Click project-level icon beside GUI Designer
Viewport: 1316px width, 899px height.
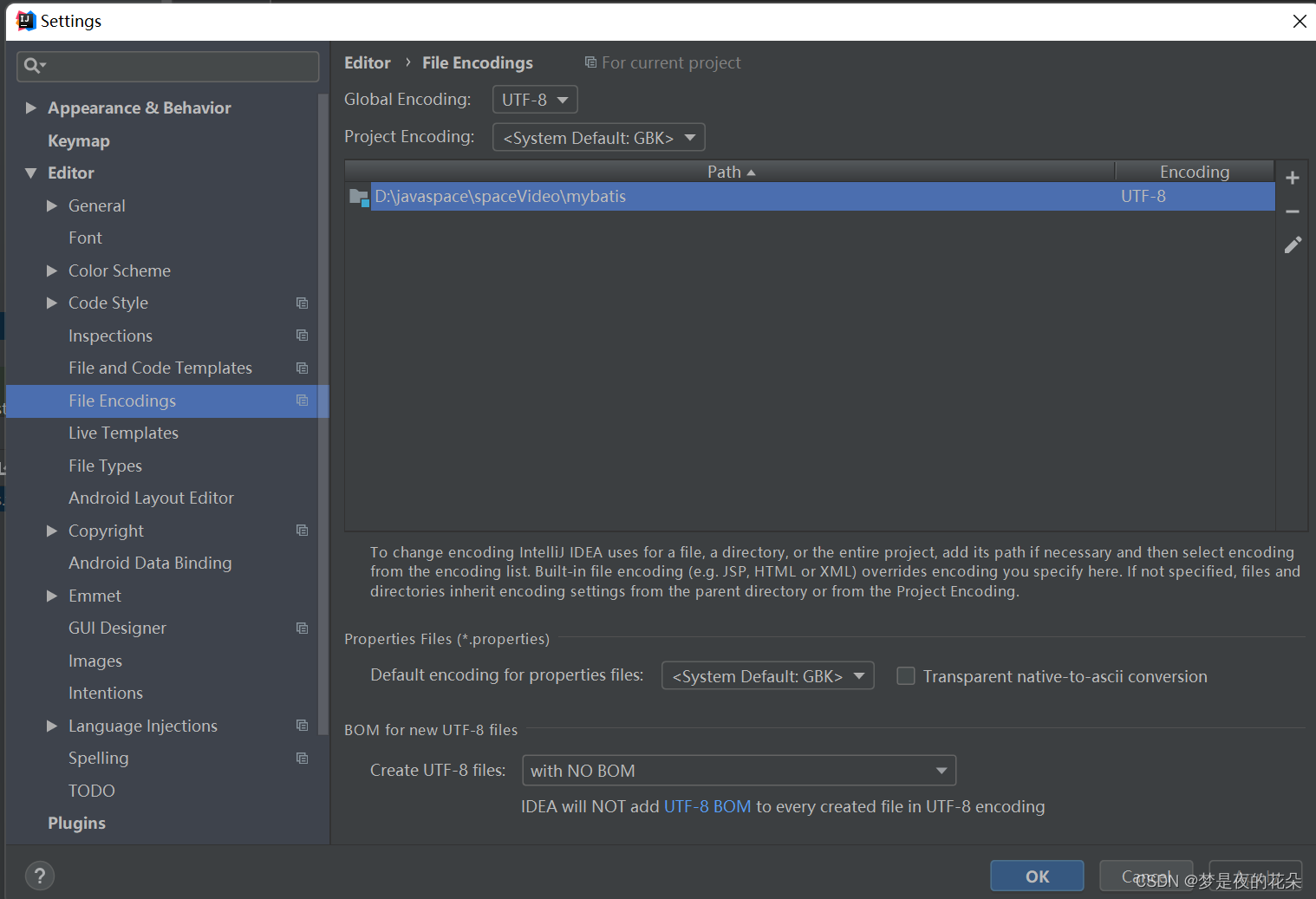pos(302,629)
